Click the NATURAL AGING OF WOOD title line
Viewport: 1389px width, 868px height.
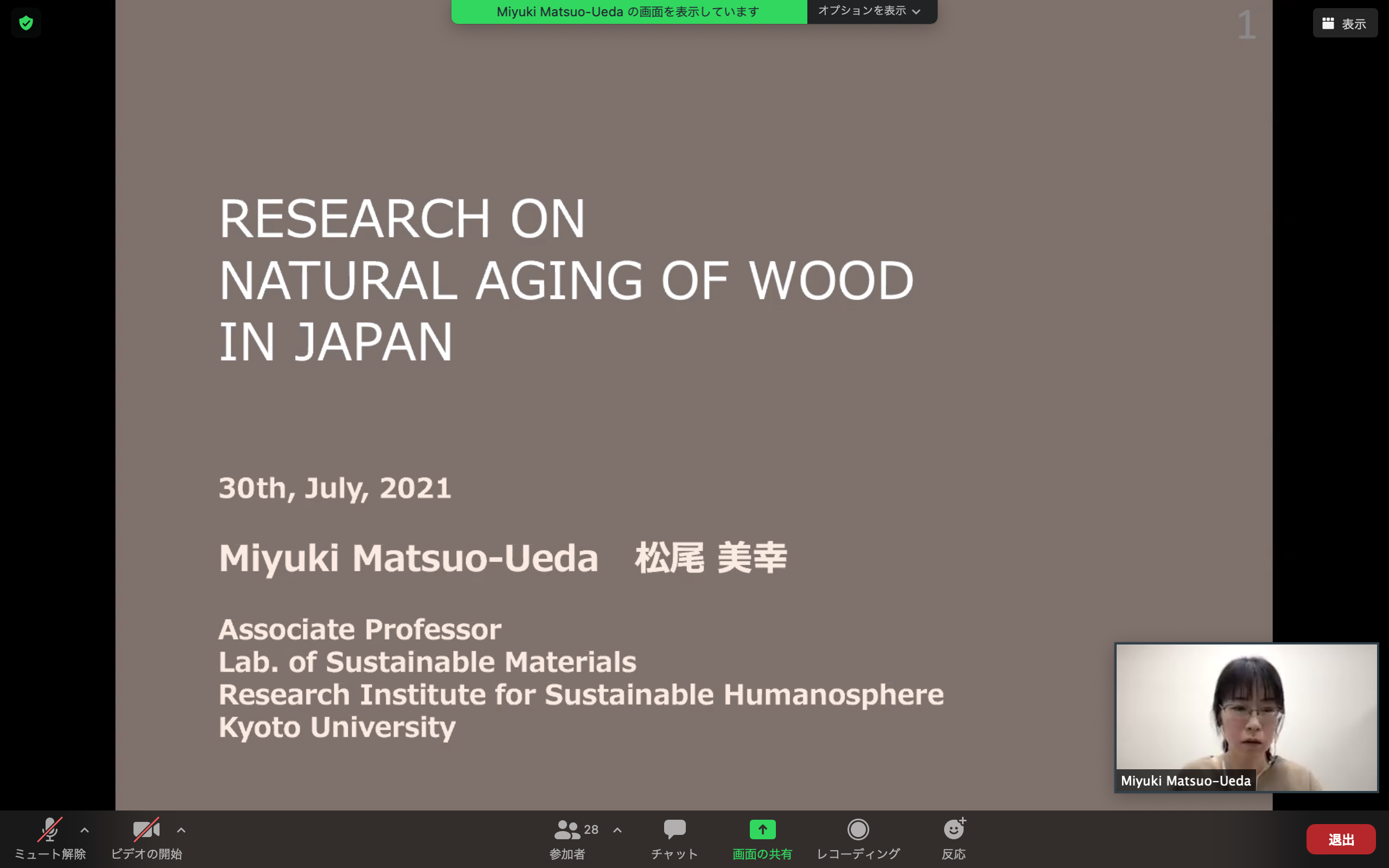tap(566, 280)
